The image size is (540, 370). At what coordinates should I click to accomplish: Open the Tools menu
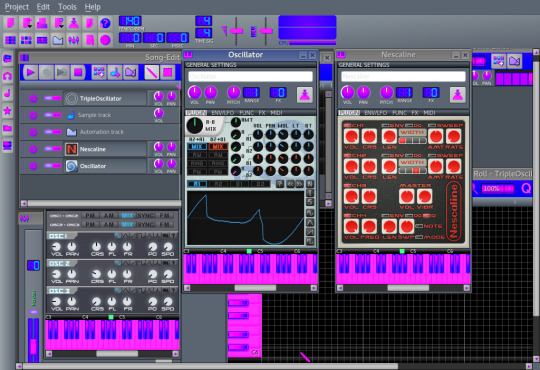[x=67, y=7]
